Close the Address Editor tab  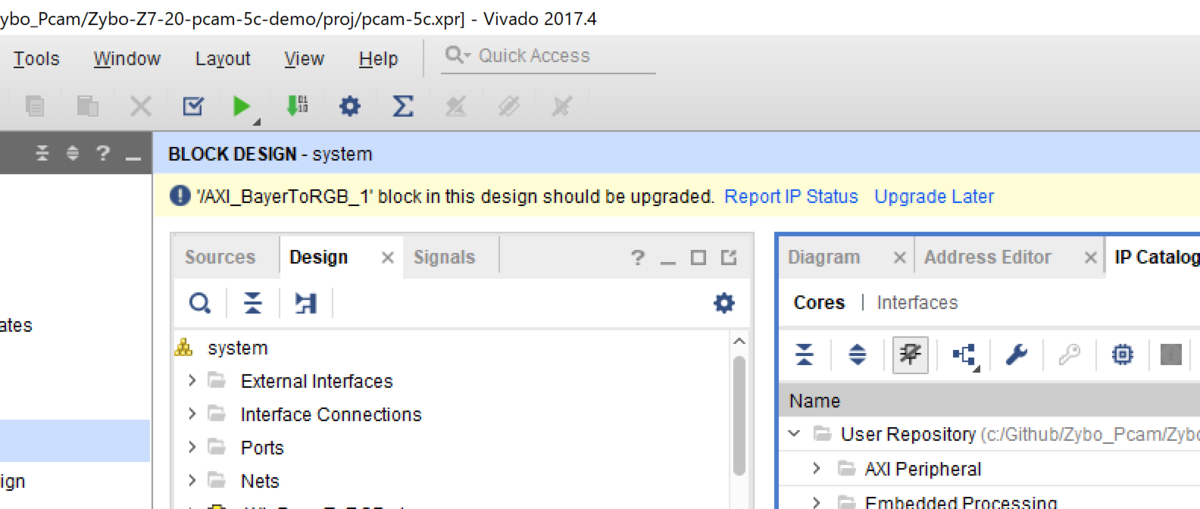pyautogui.click(x=1091, y=258)
